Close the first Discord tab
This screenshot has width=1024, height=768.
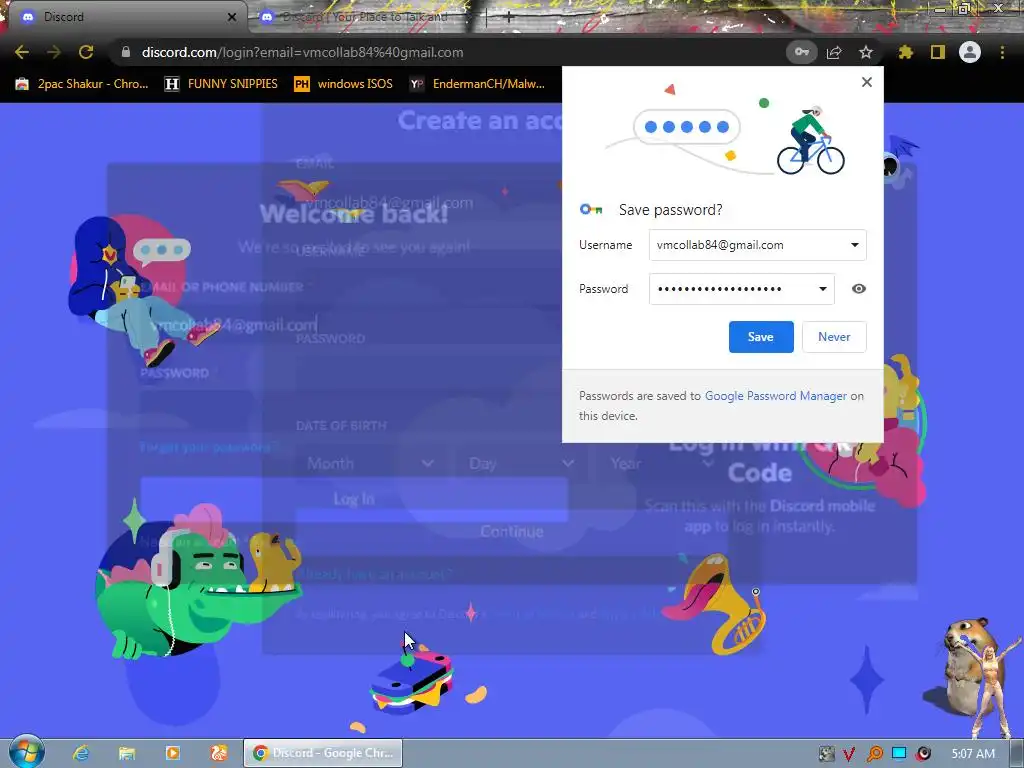(x=231, y=17)
